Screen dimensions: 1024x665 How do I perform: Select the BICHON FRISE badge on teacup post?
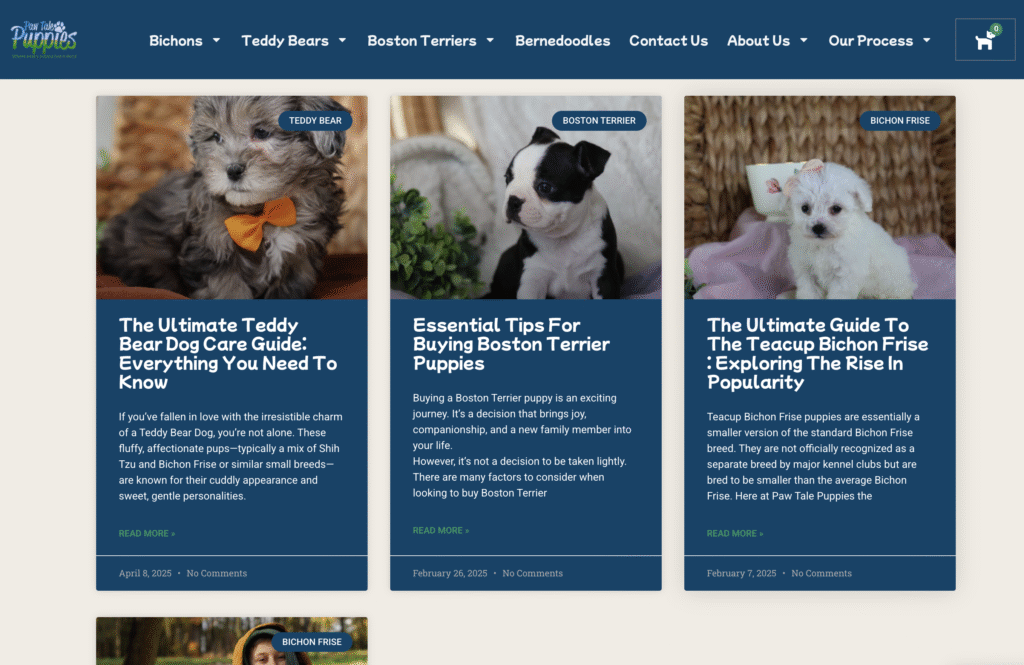pos(899,121)
